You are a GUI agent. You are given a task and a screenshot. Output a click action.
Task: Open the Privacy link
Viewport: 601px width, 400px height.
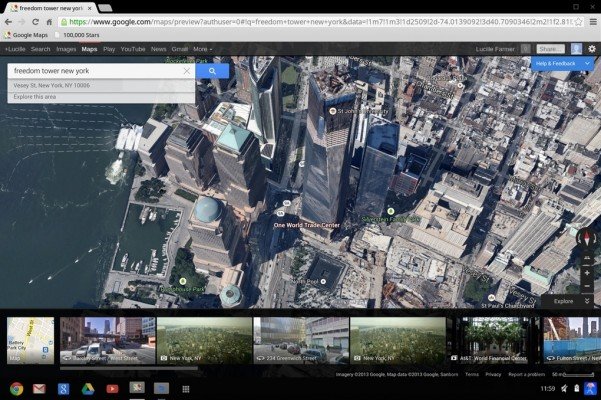click(x=493, y=374)
